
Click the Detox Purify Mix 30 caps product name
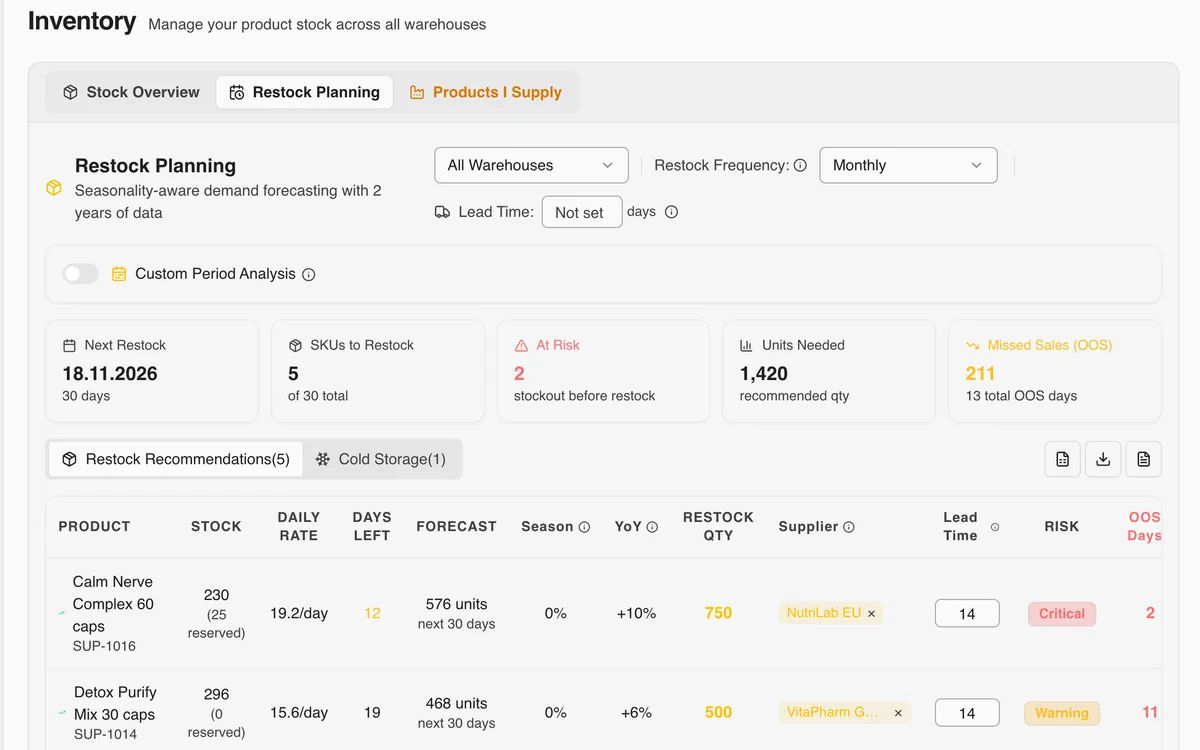(x=115, y=703)
